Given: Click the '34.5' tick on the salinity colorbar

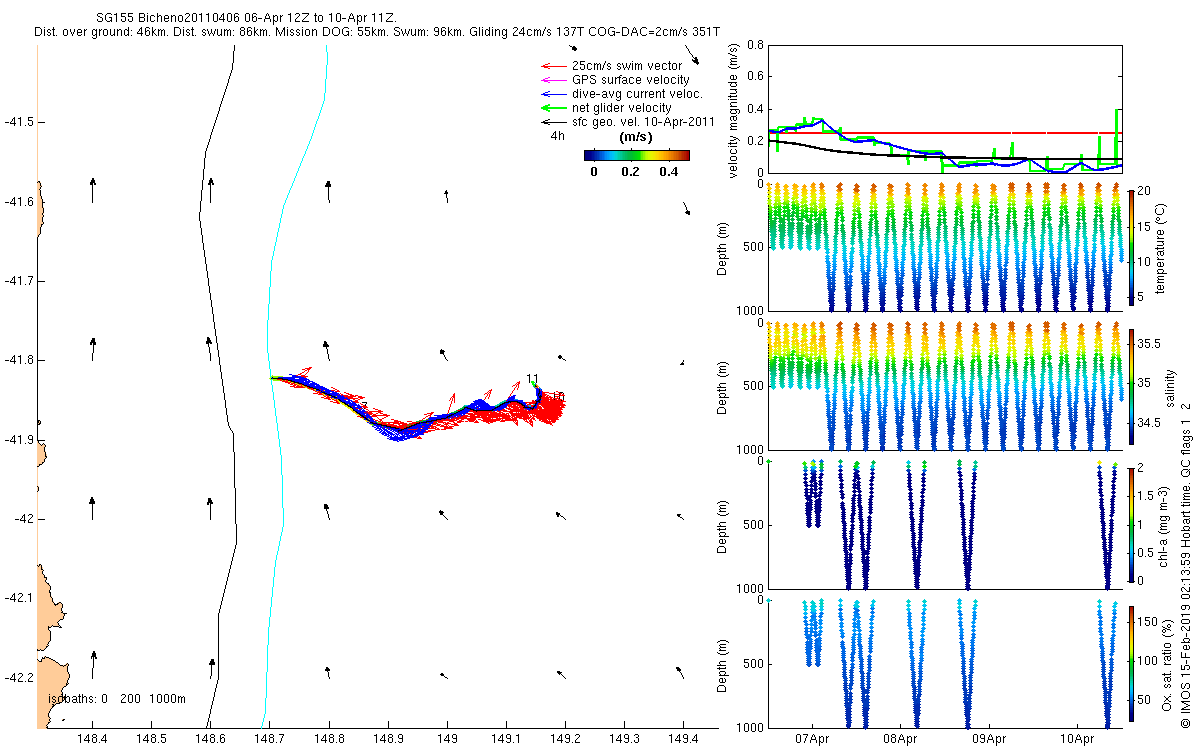Looking at the screenshot, I should pyautogui.click(x=1148, y=423).
